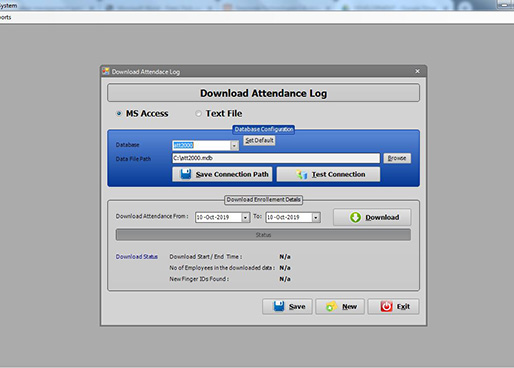The height and width of the screenshot is (368, 514).
Task: Click the Exit button
Action: click(394, 306)
